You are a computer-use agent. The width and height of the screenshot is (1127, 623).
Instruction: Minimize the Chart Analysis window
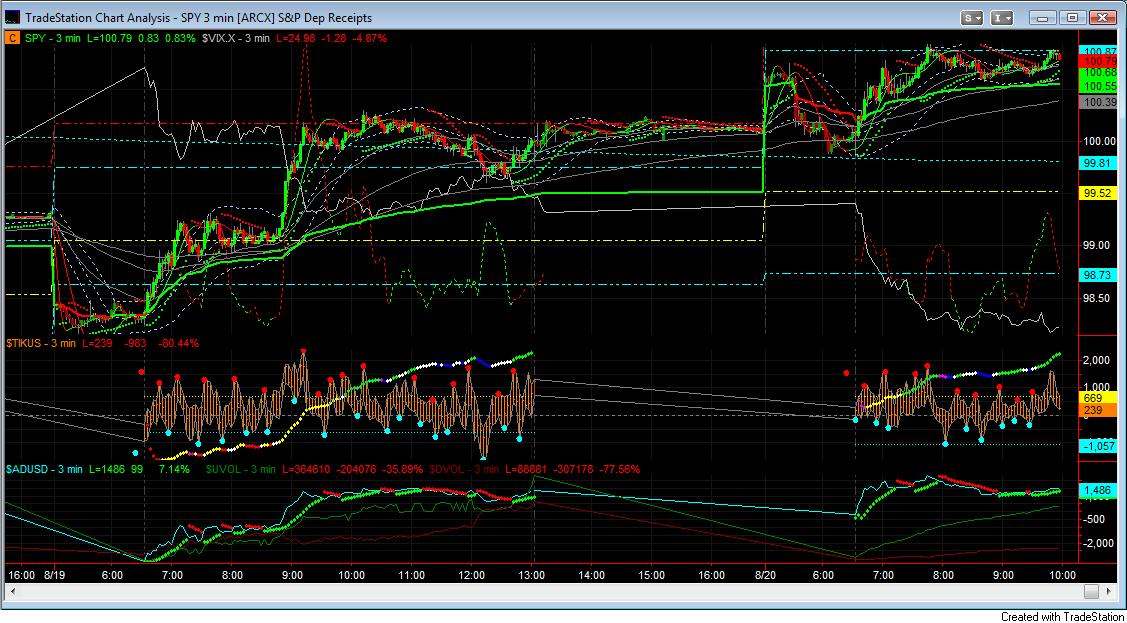tap(1044, 17)
